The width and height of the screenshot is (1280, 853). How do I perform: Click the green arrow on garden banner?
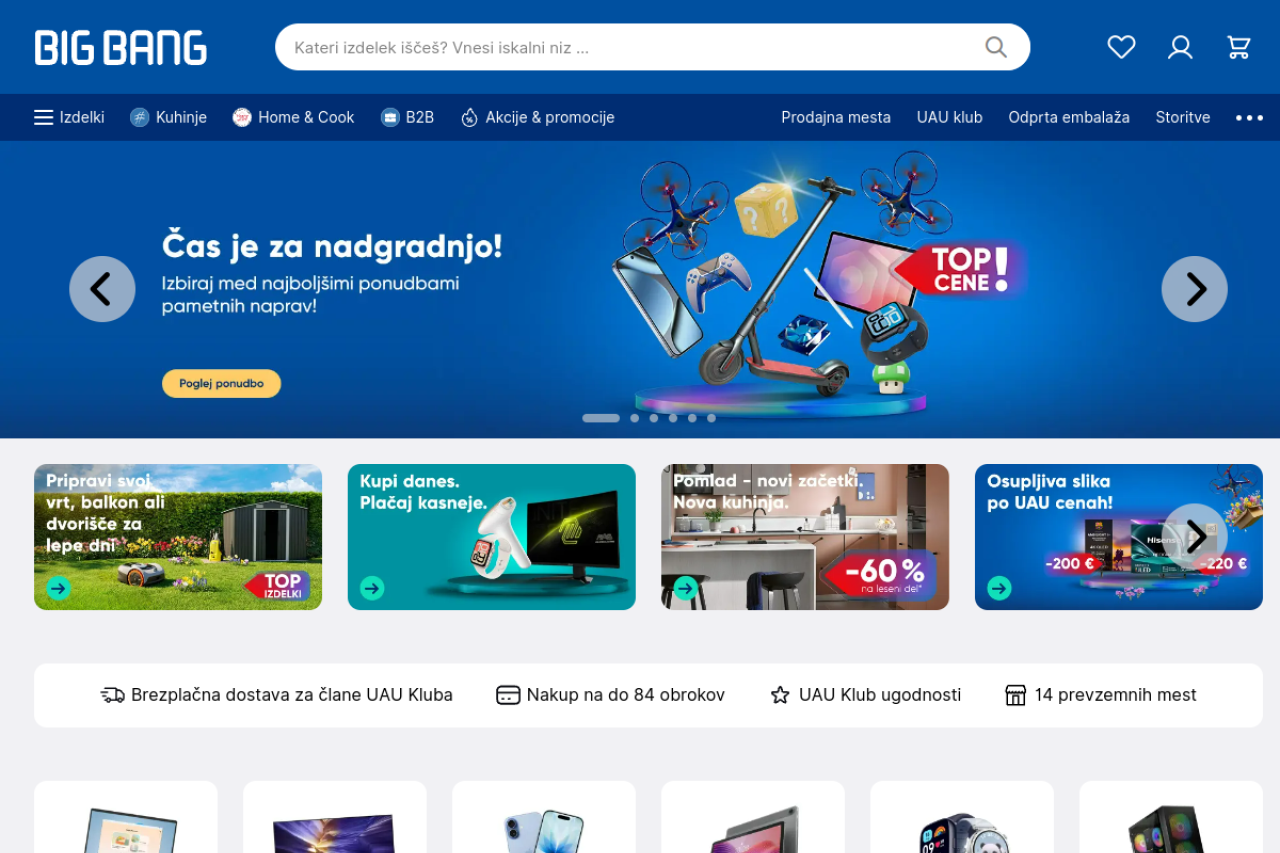click(x=59, y=588)
